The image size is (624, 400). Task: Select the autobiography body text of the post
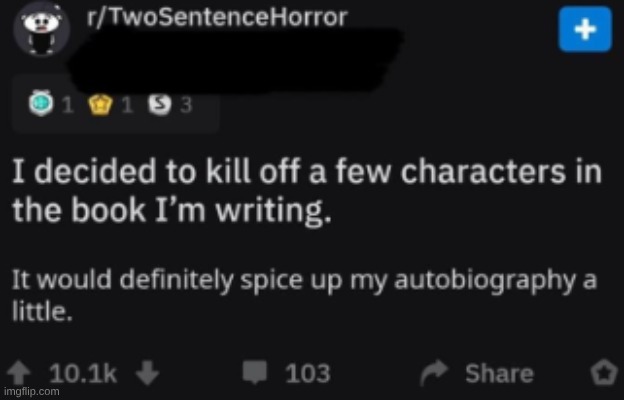304,295
